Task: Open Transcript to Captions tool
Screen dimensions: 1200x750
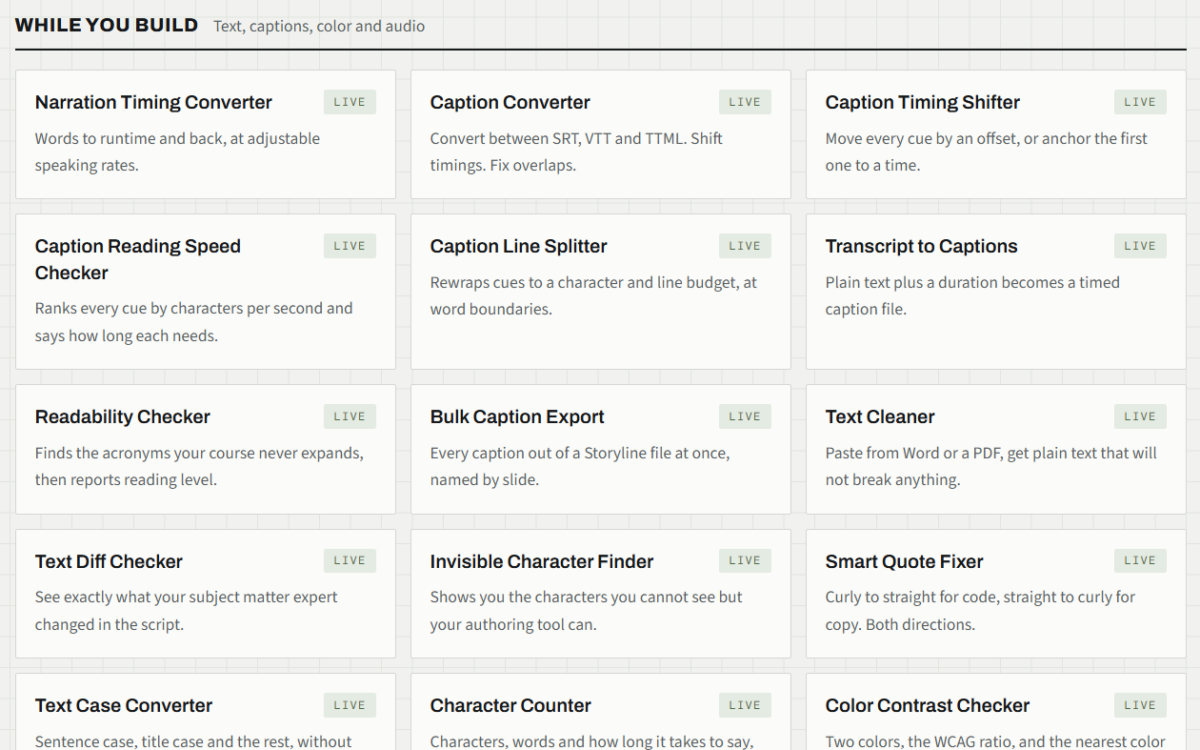Action: (x=996, y=291)
